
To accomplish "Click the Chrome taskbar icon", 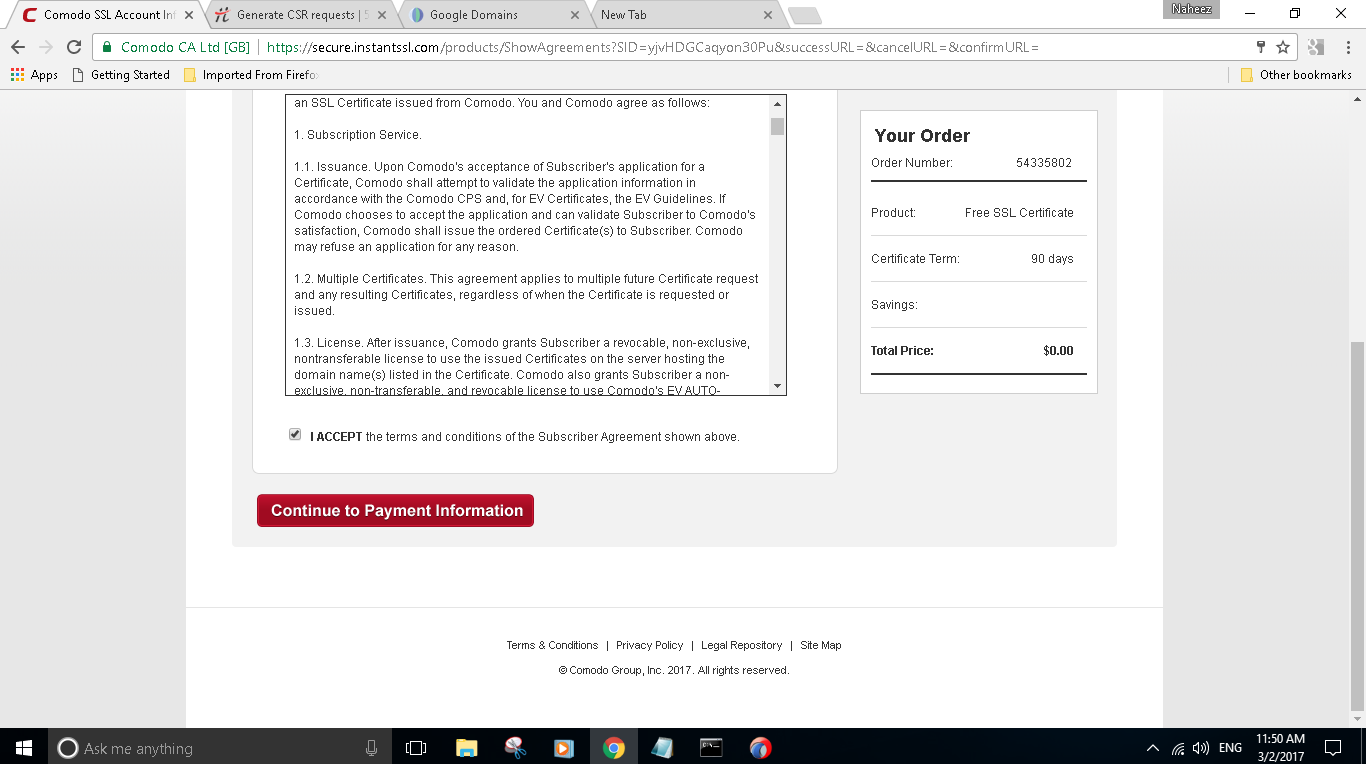I will pyautogui.click(x=613, y=747).
